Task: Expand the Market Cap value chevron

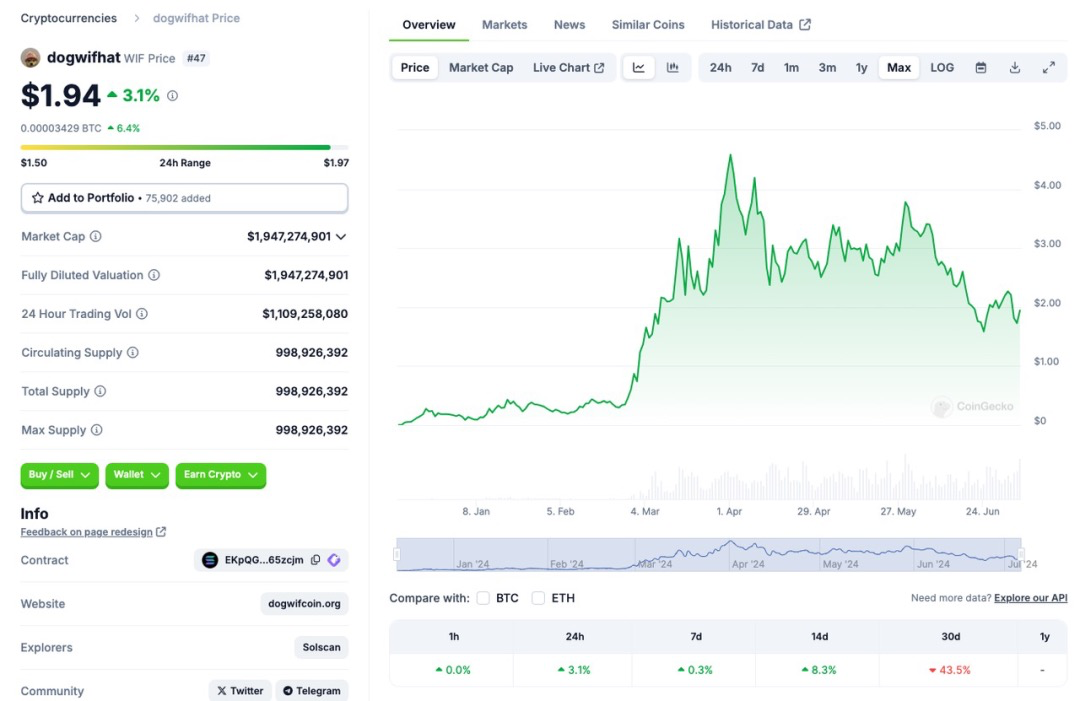Action: [341, 237]
